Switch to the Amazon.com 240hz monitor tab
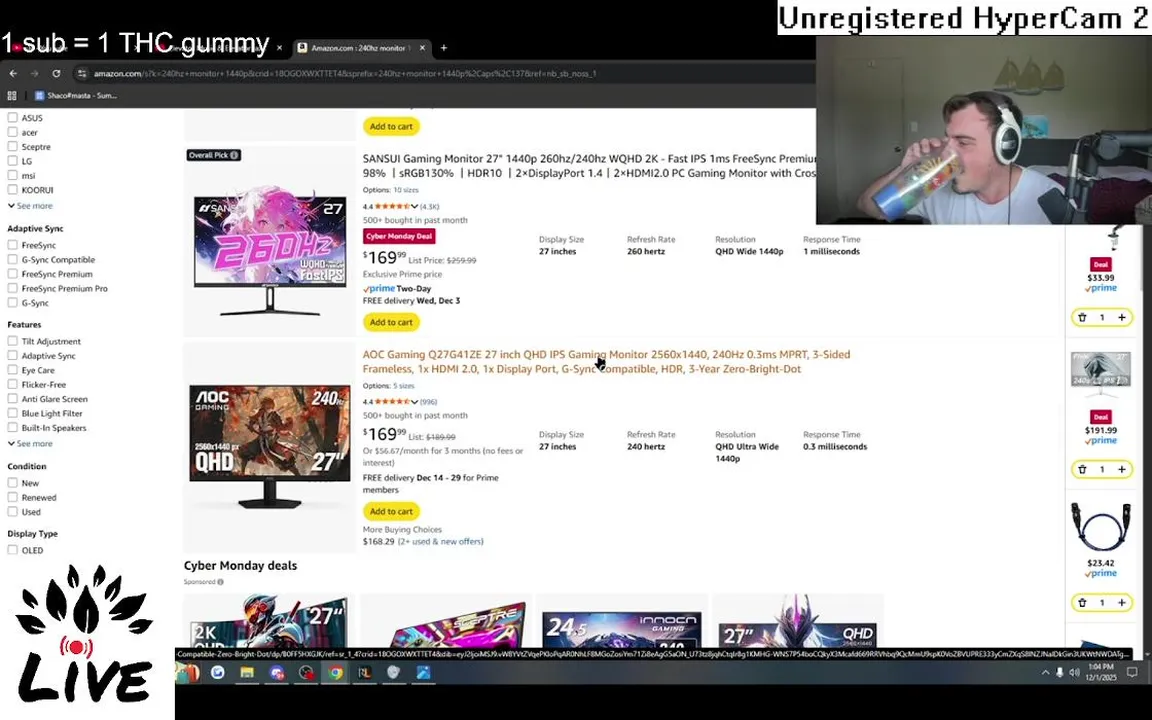 pos(359,48)
